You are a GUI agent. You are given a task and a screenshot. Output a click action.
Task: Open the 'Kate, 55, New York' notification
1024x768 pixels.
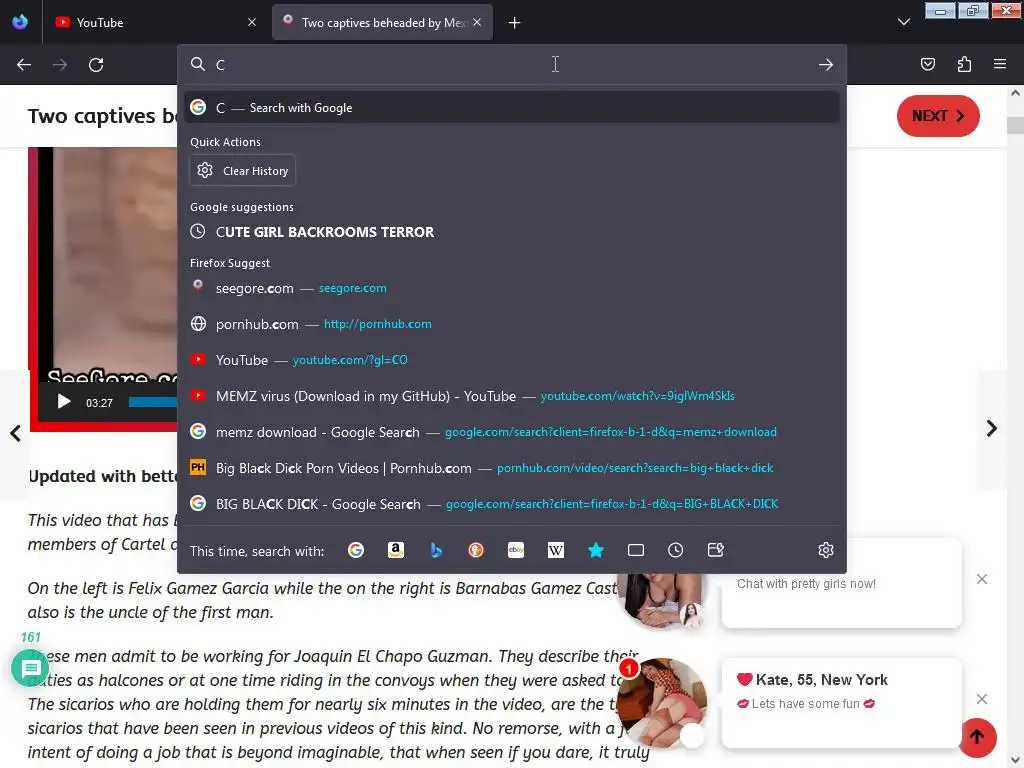point(841,703)
